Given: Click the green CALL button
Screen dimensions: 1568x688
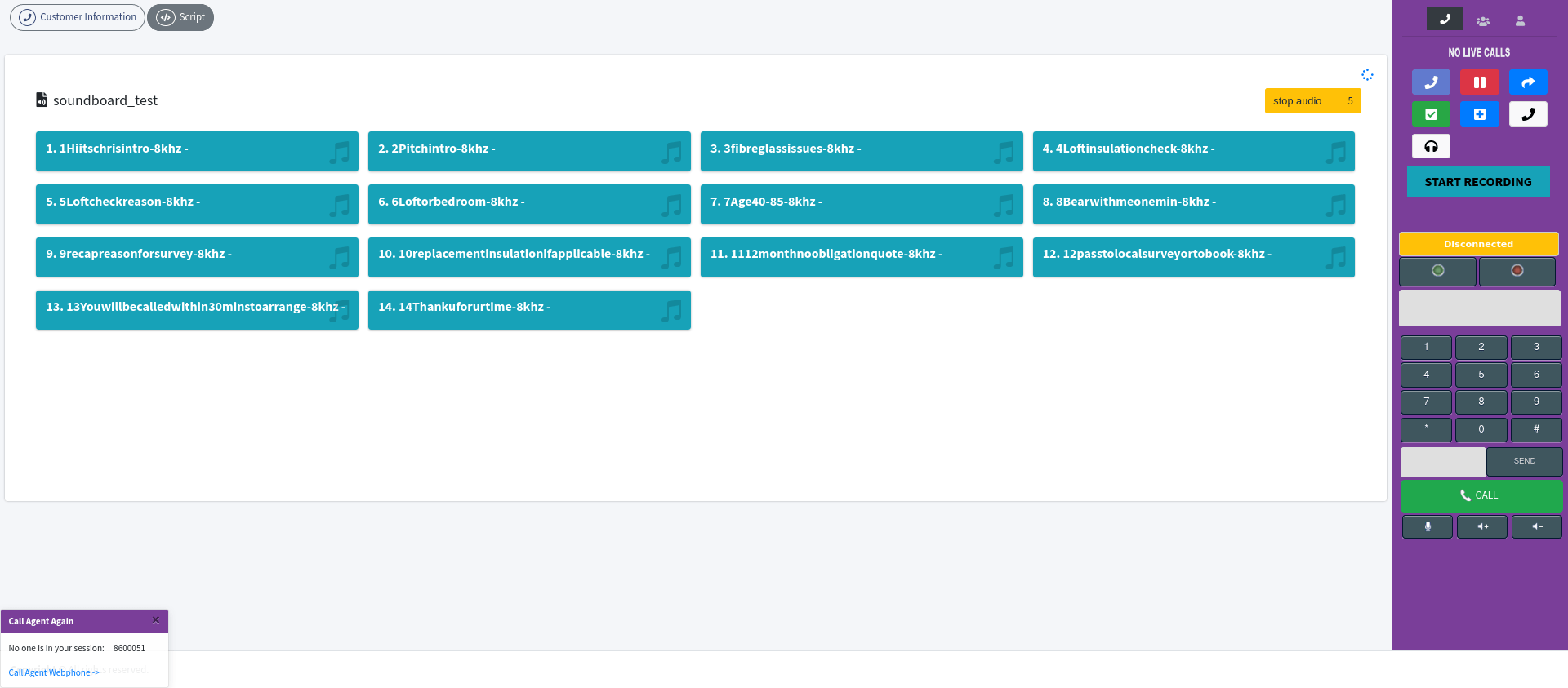Looking at the screenshot, I should coord(1481,495).
